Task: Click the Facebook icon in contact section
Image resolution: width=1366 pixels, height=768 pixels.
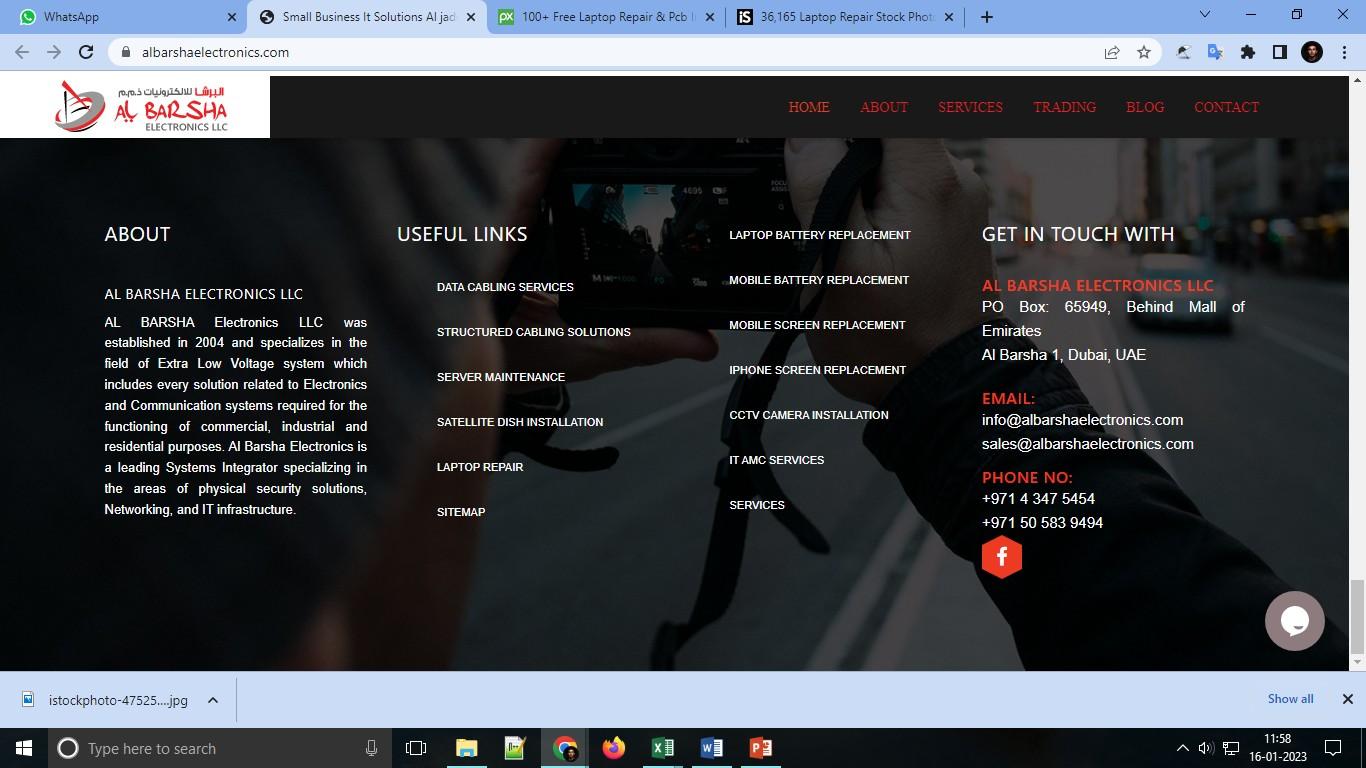Action: click(1001, 557)
